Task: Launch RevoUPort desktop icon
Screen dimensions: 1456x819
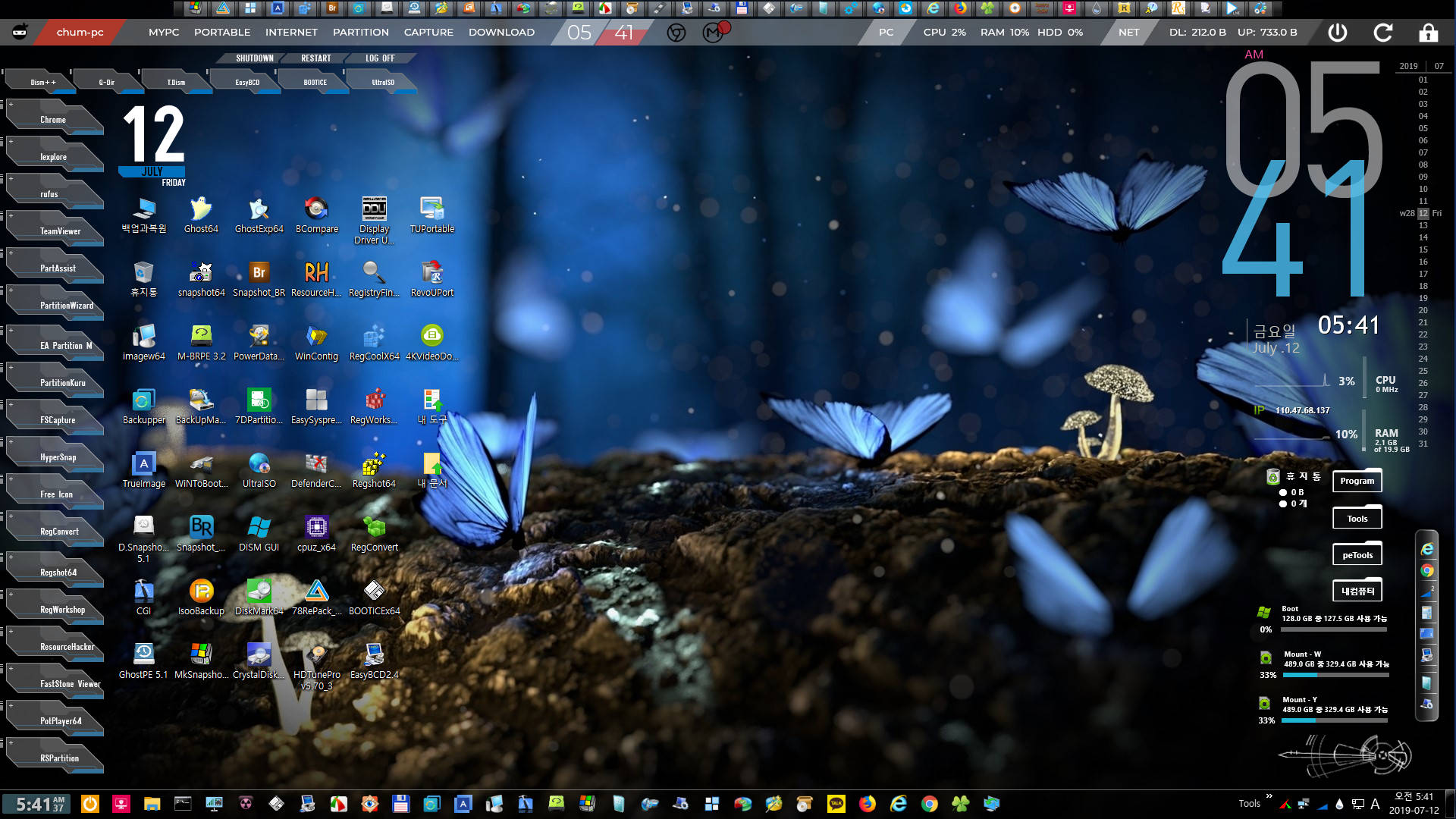Action: (432, 279)
